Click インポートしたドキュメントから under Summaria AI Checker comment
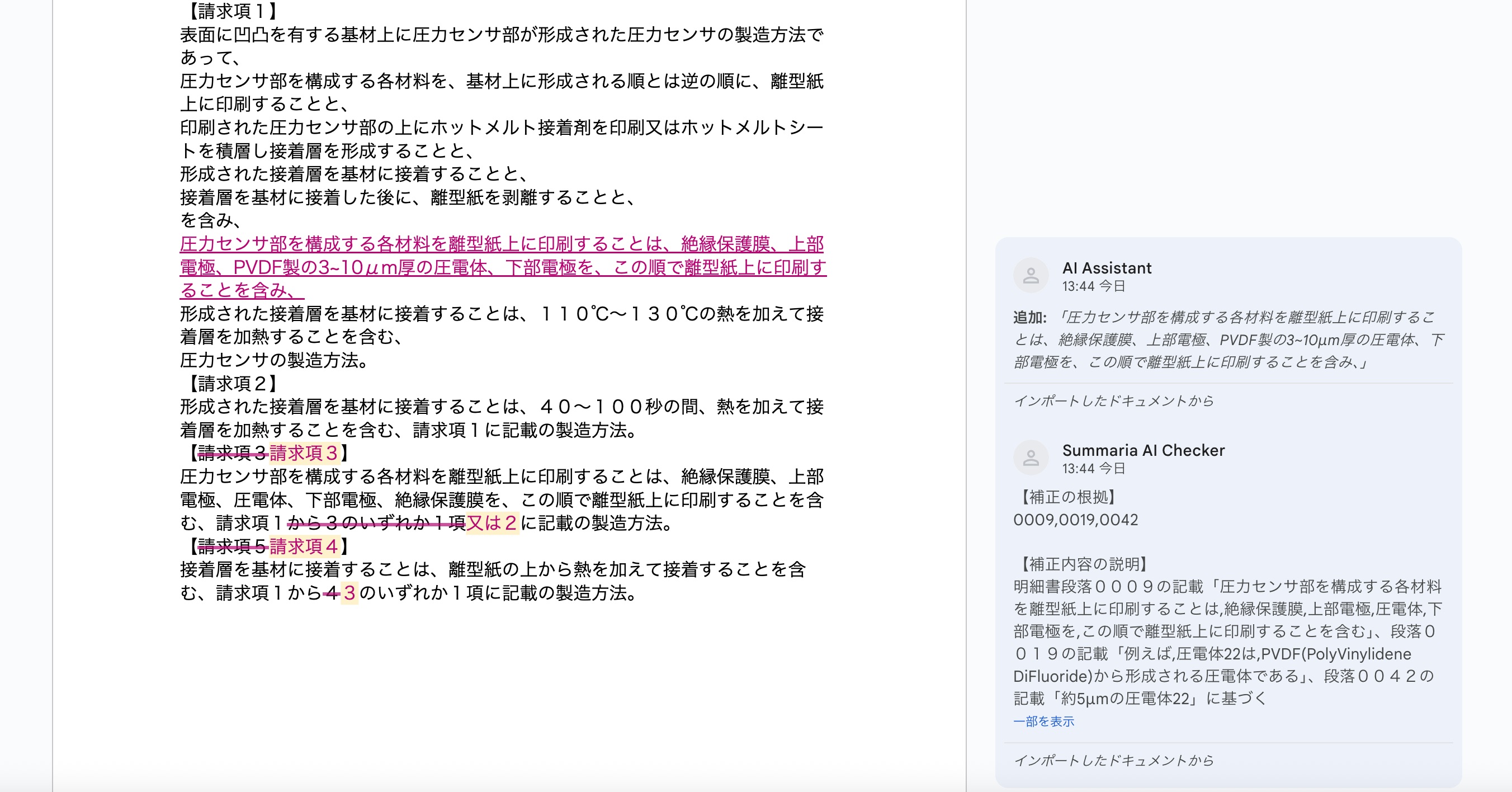The image size is (1512, 792). [x=1113, y=760]
